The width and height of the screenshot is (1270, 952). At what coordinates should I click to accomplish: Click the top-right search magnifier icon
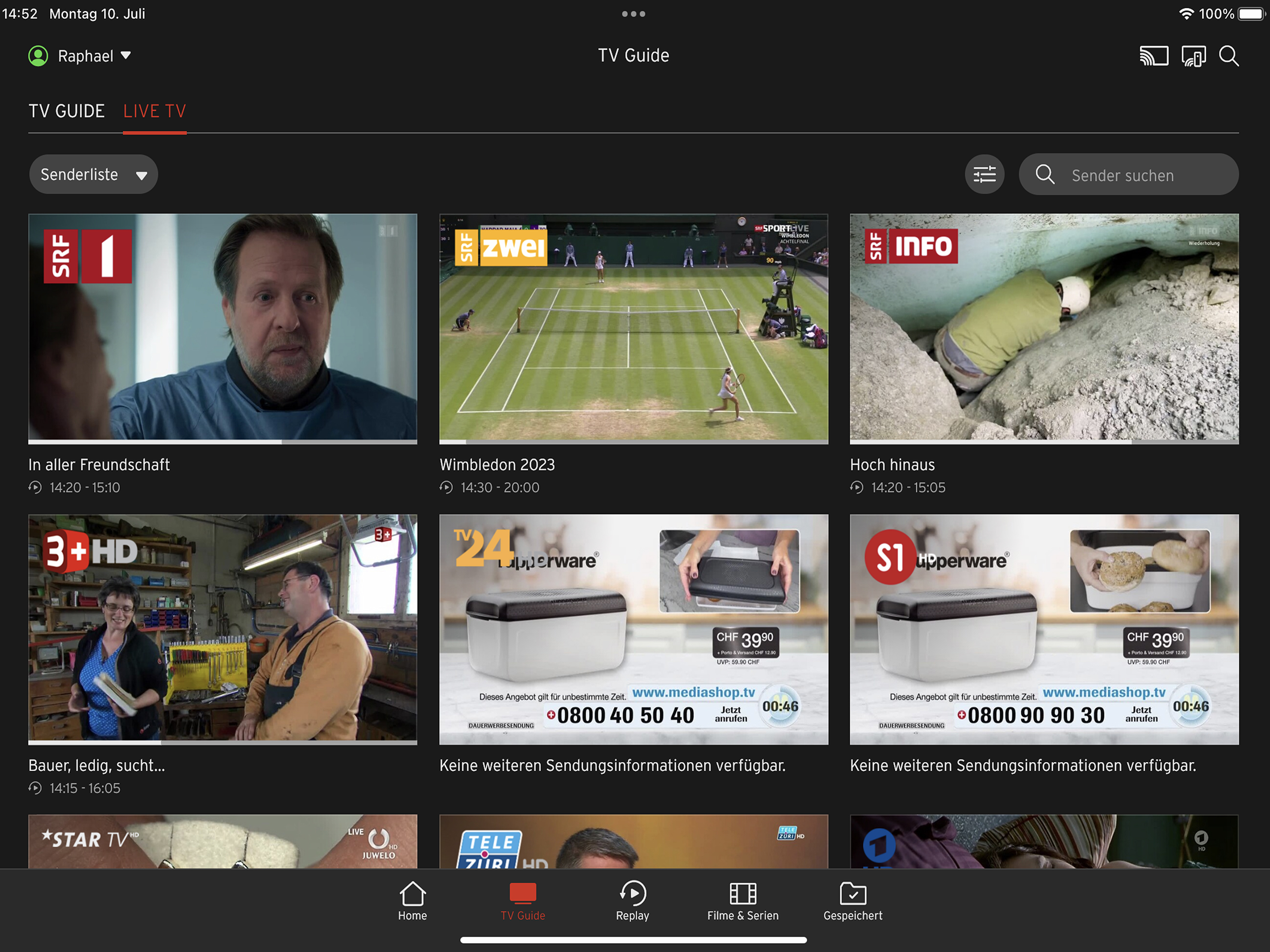tap(1229, 56)
